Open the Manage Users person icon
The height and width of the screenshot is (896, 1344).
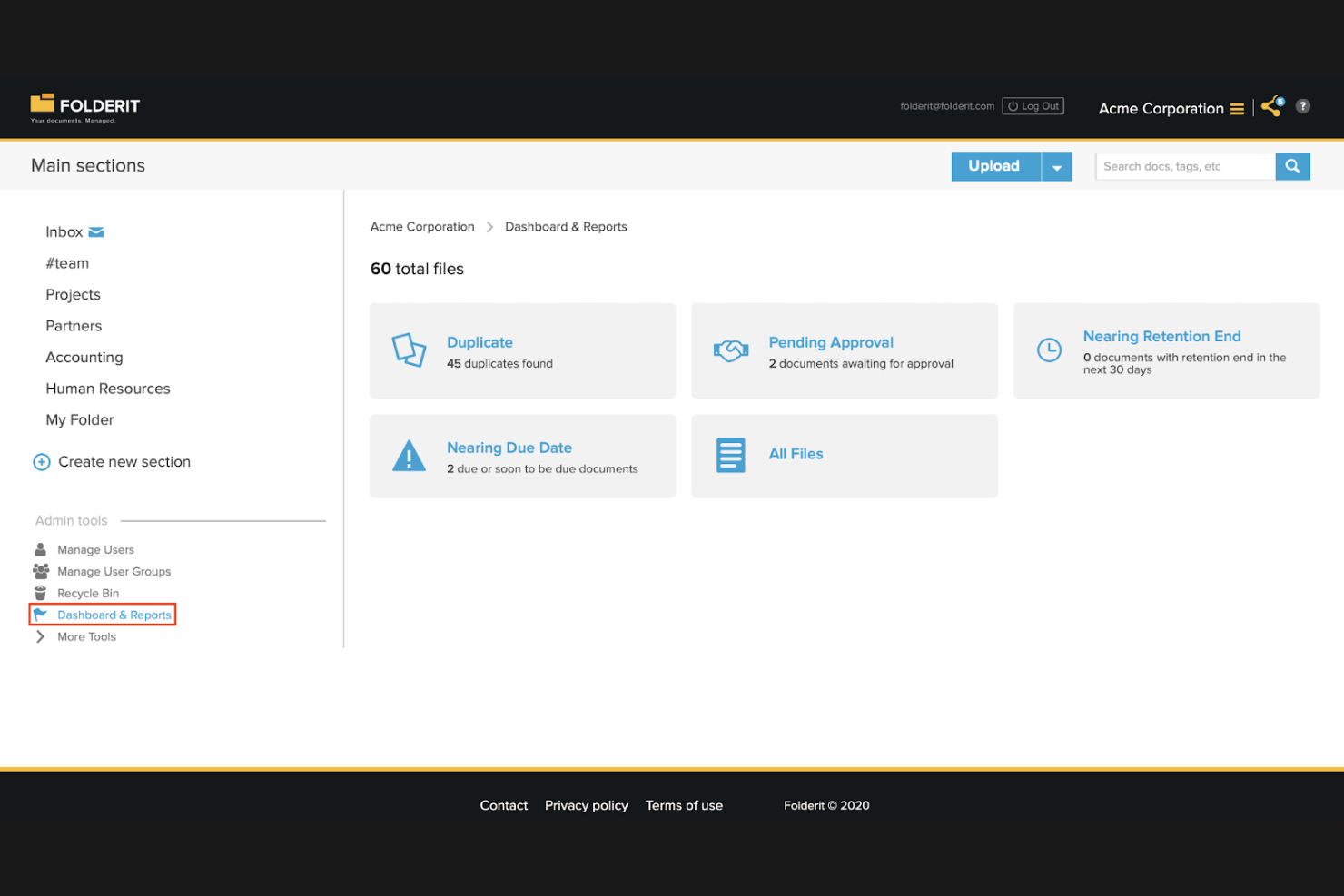click(40, 549)
